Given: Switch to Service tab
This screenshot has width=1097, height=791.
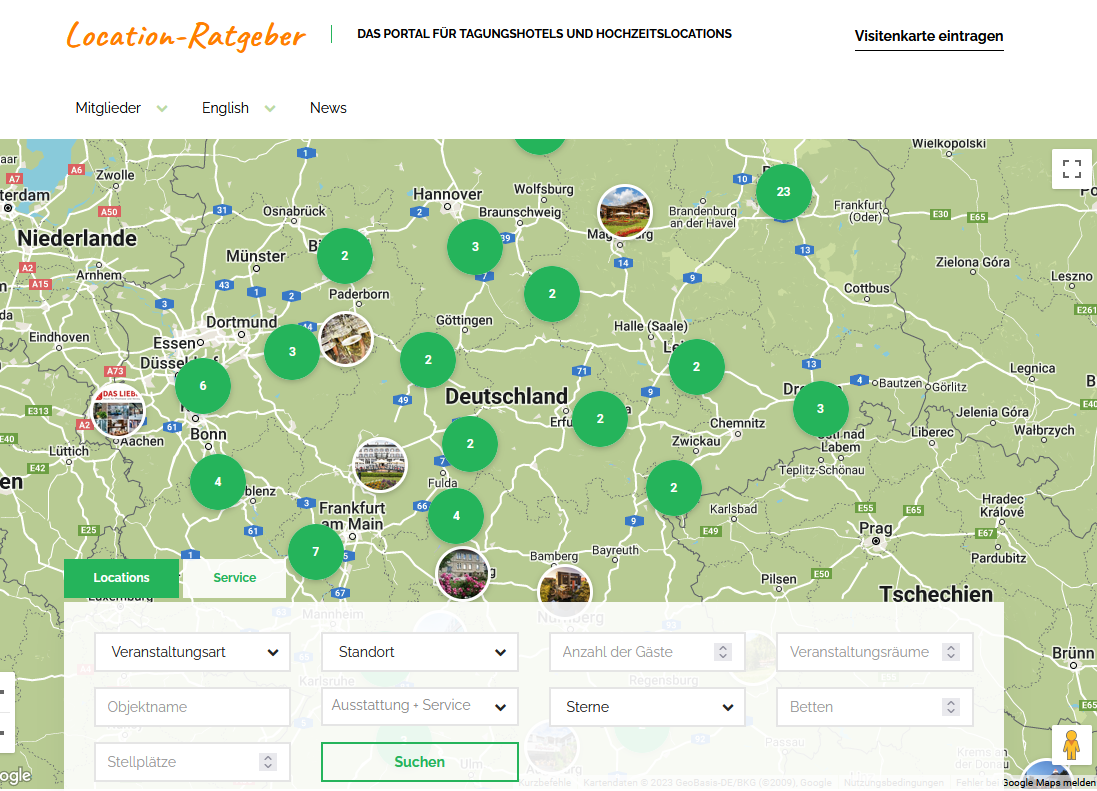Looking at the screenshot, I should (234, 578).
